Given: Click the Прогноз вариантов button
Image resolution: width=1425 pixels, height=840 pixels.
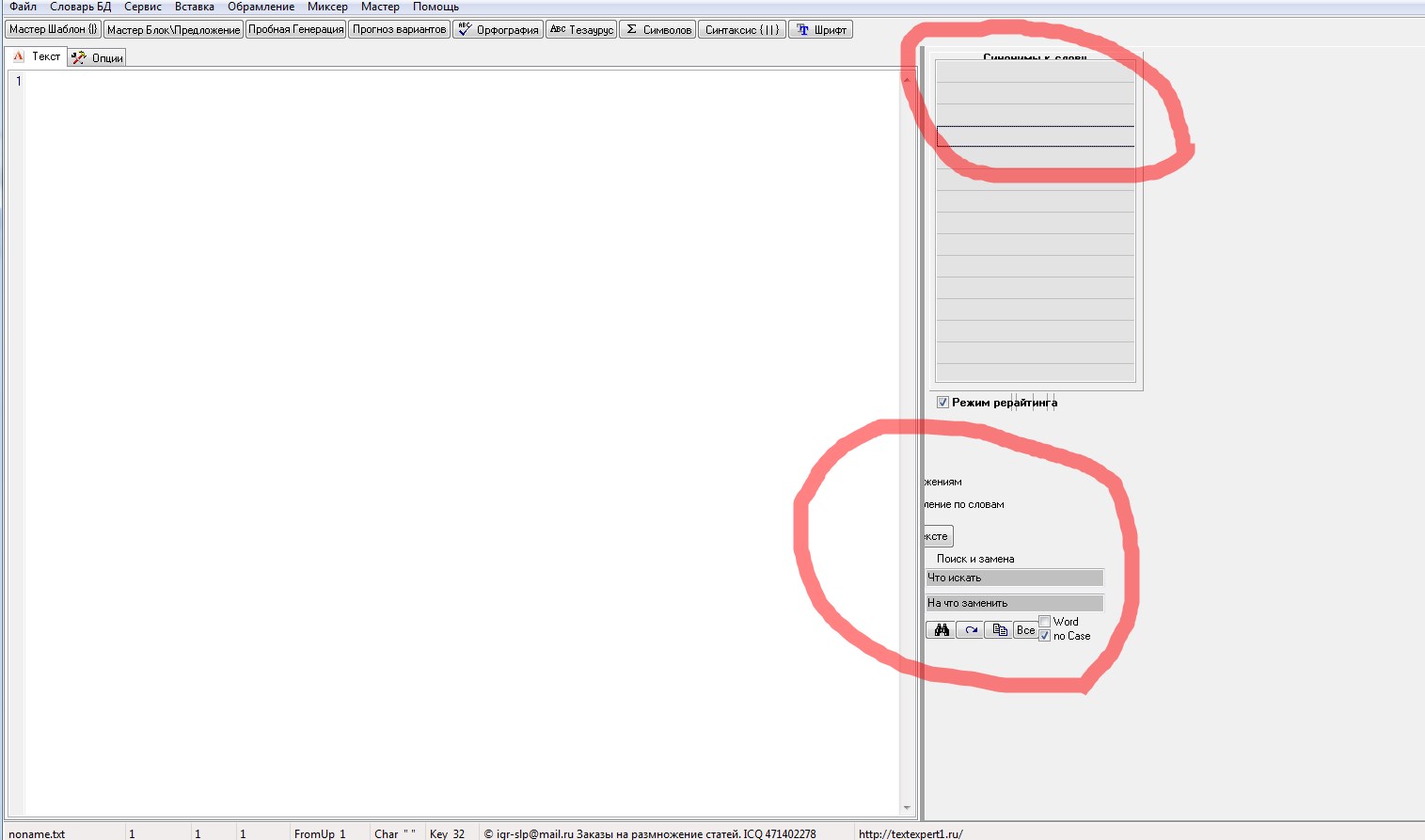Looking at the screenshot, I should (400, 30).
